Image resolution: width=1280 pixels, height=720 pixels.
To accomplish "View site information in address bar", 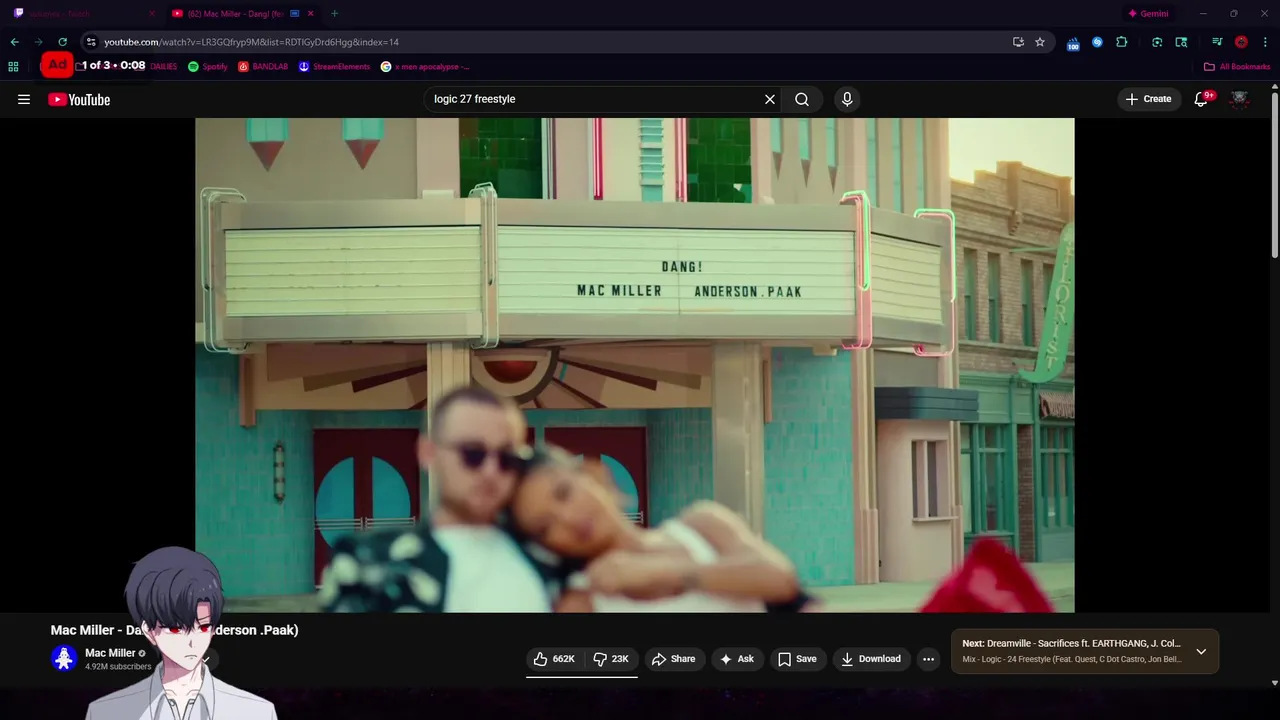I will coord(91,42).
